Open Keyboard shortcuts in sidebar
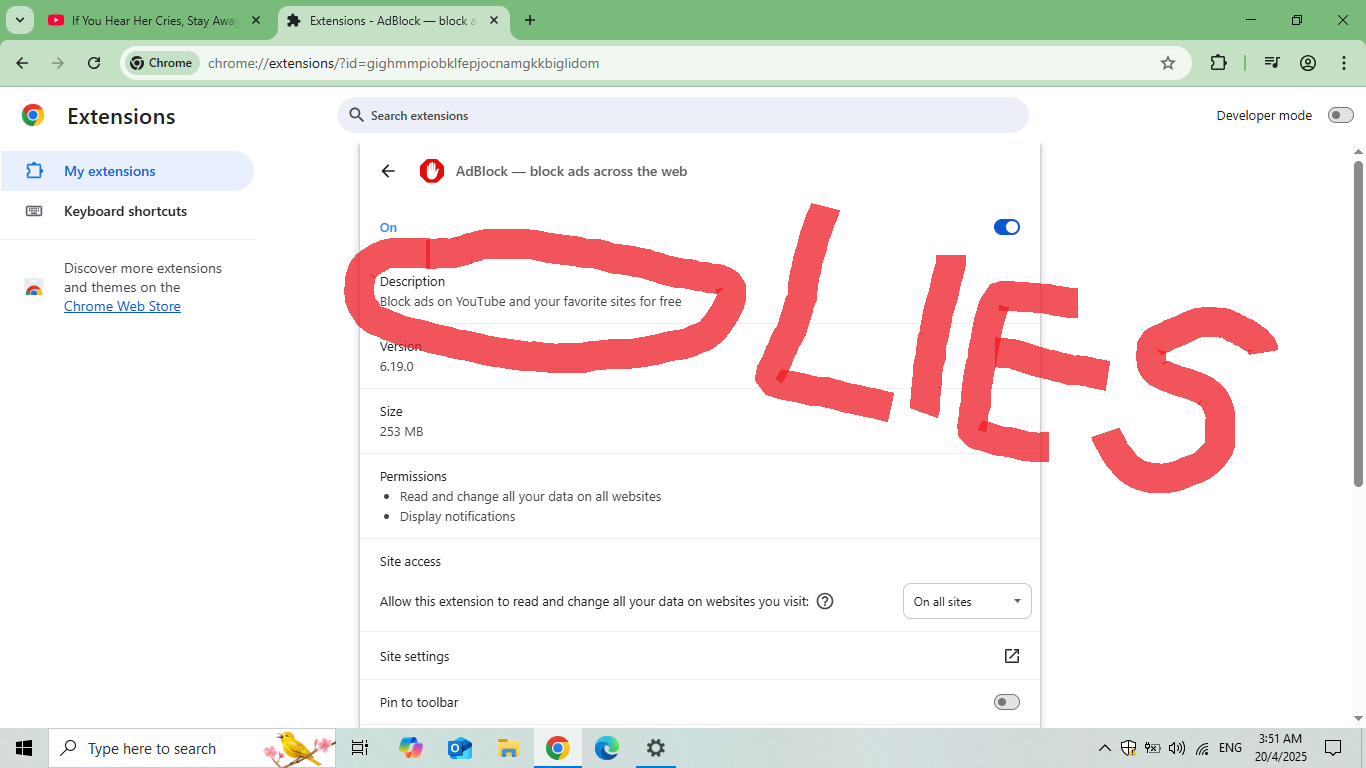 pos(127,211)
